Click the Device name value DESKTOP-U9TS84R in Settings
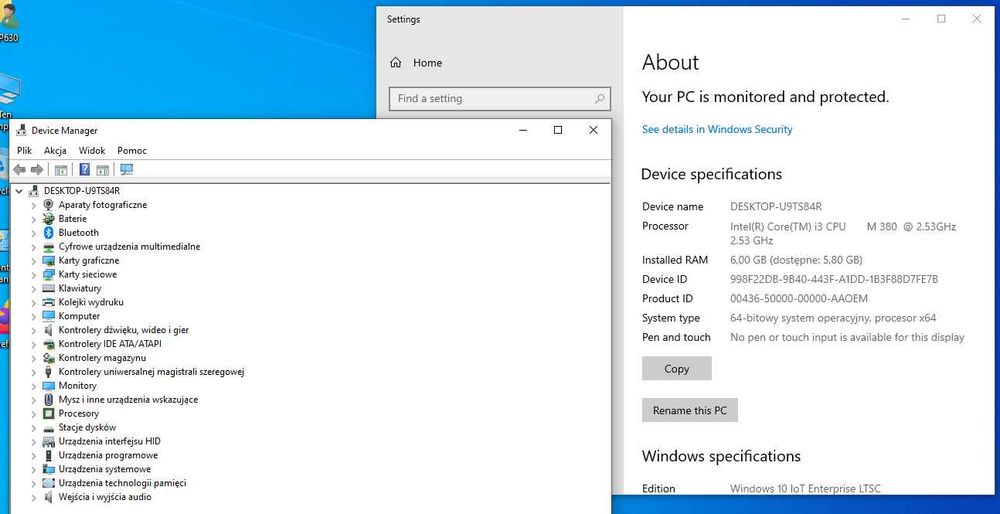This screenshot has height=514, width=1000. click(x=776, y=207)
